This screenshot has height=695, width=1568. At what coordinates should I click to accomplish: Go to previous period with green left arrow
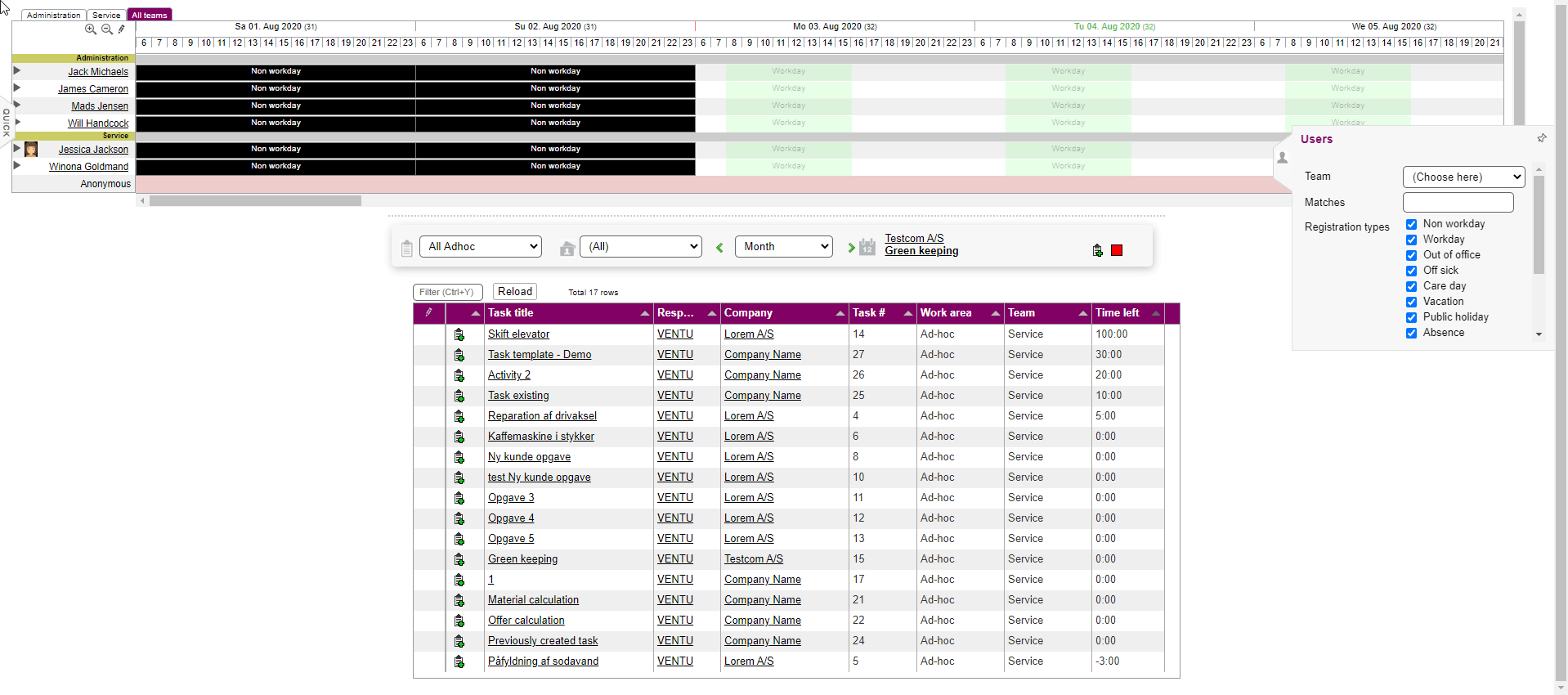[x=719, y=248]
